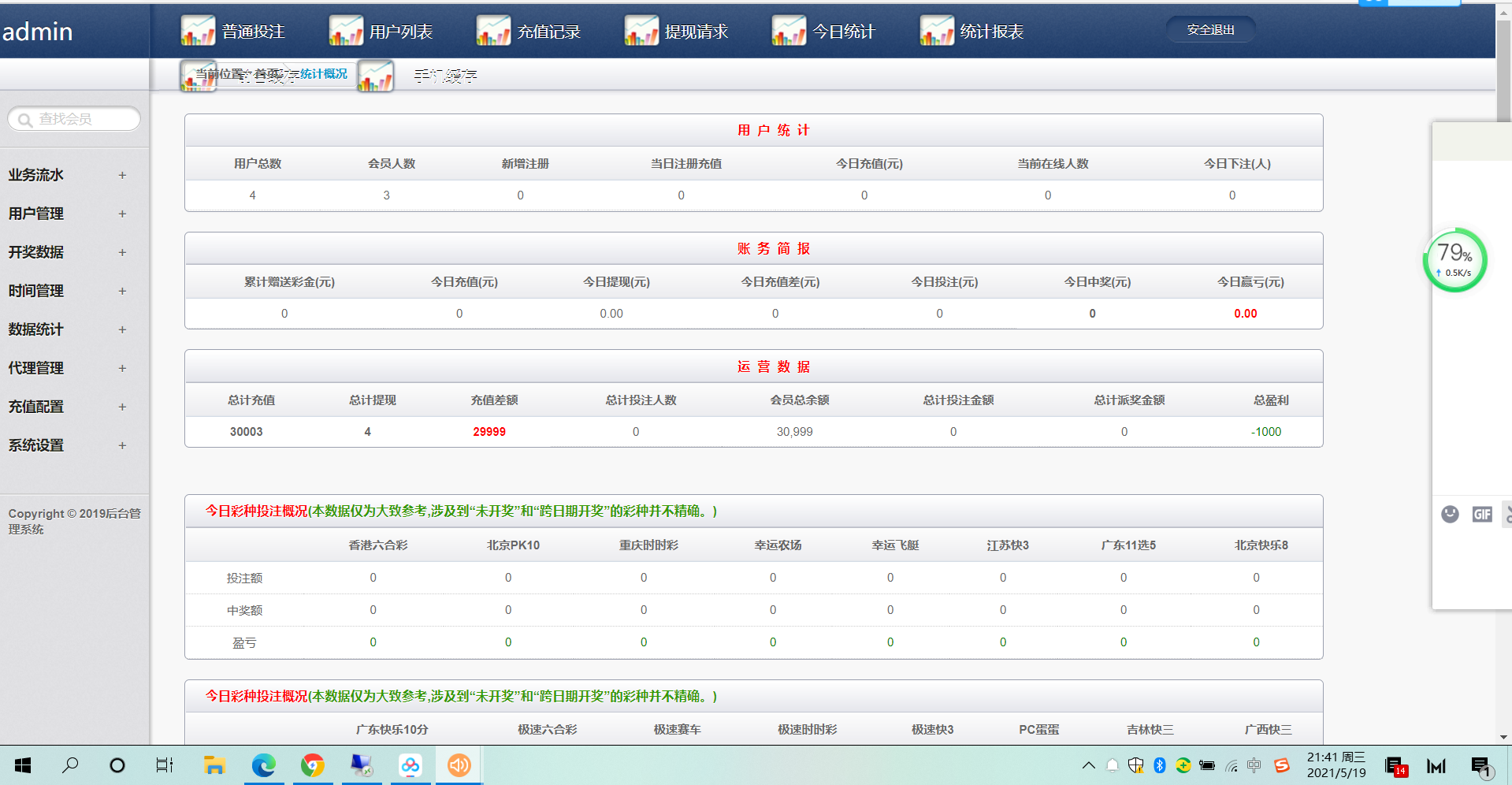Click the Bluetooth icon in system tray

[x=1159, y=765]
